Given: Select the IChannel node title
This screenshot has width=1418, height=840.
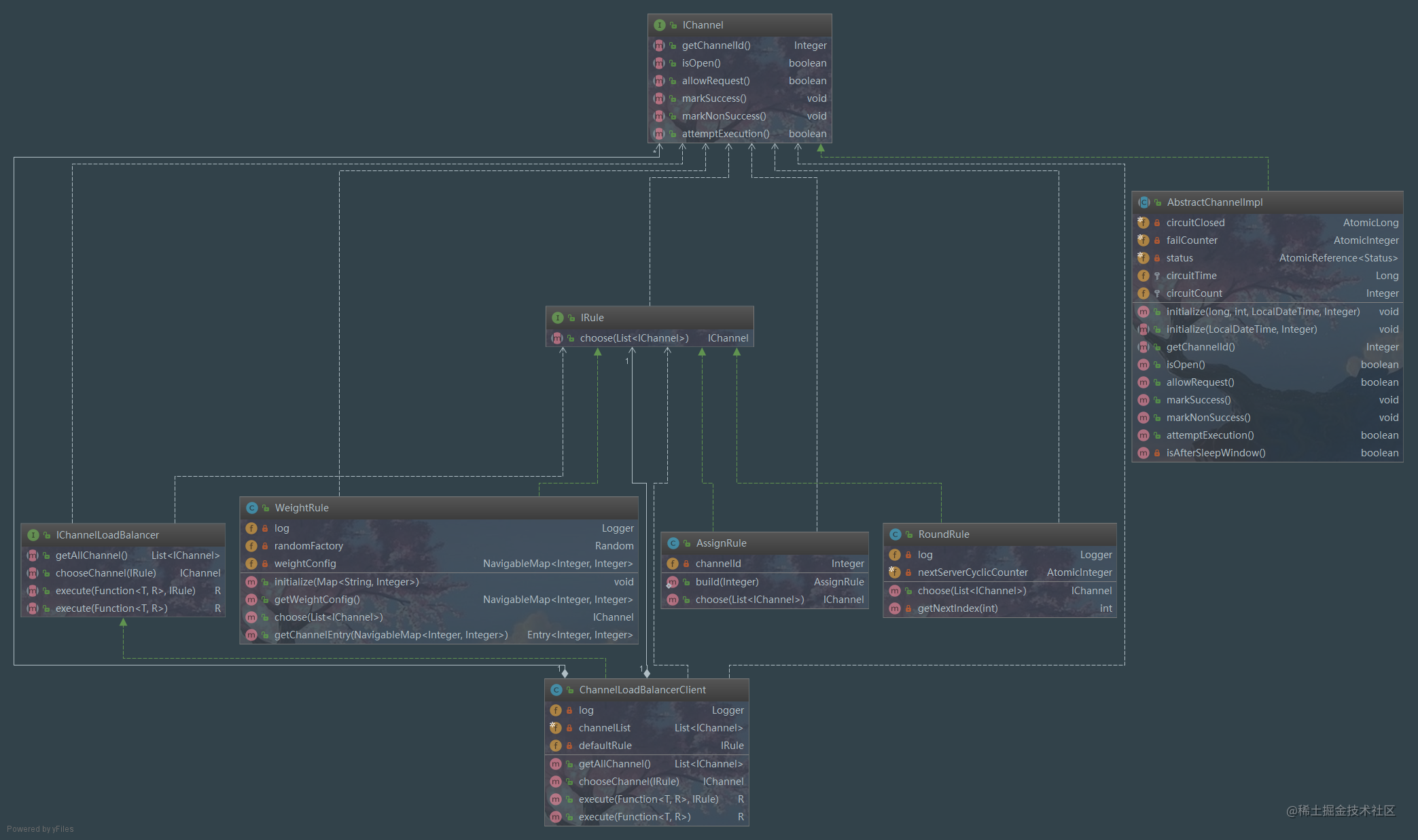Looking at the screenshot, I should point(703,25).
